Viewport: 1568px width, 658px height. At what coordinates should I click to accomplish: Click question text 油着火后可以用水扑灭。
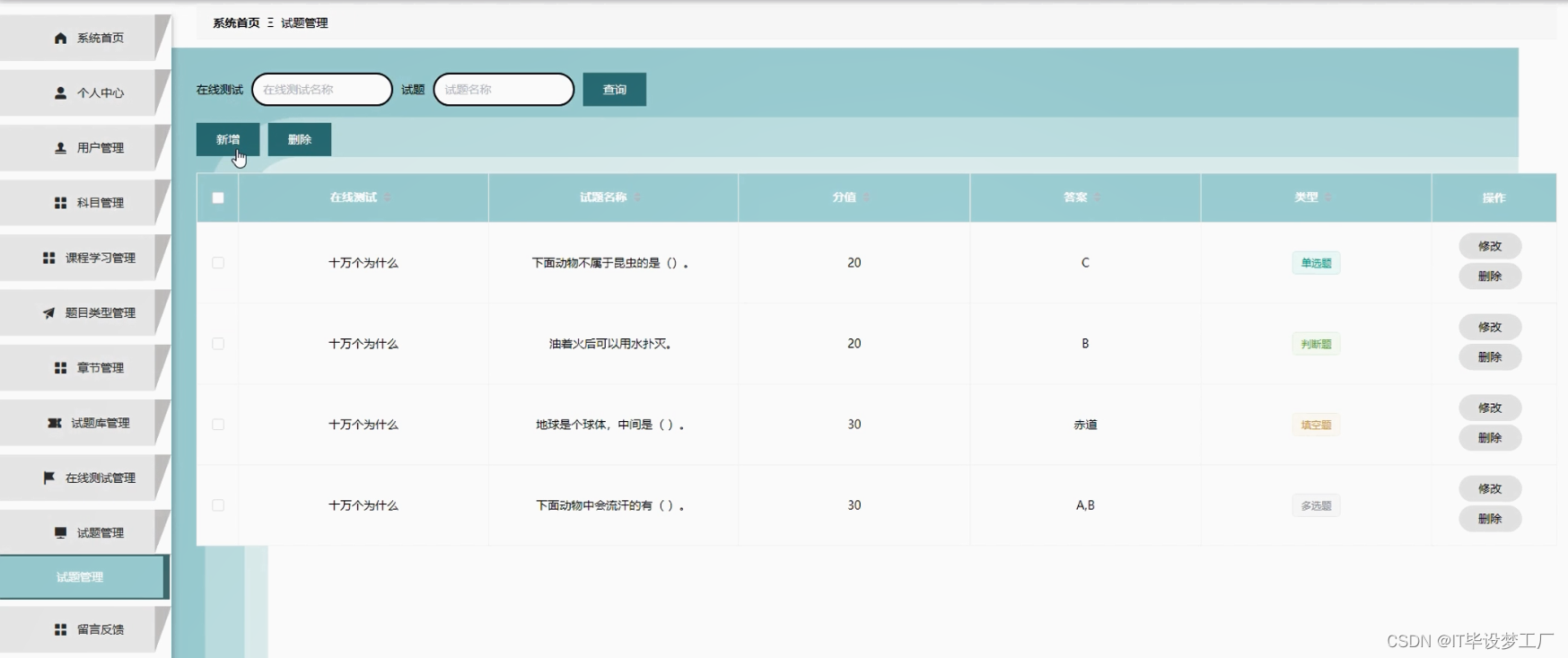610,344
